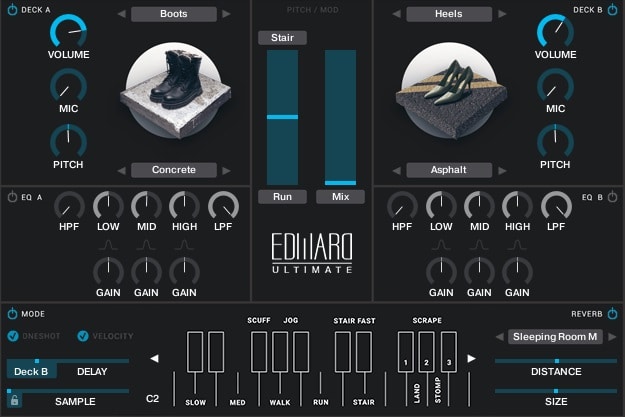Click Deck A PITCH knob
The image size is (625, 417).
[x=68, y=142]
